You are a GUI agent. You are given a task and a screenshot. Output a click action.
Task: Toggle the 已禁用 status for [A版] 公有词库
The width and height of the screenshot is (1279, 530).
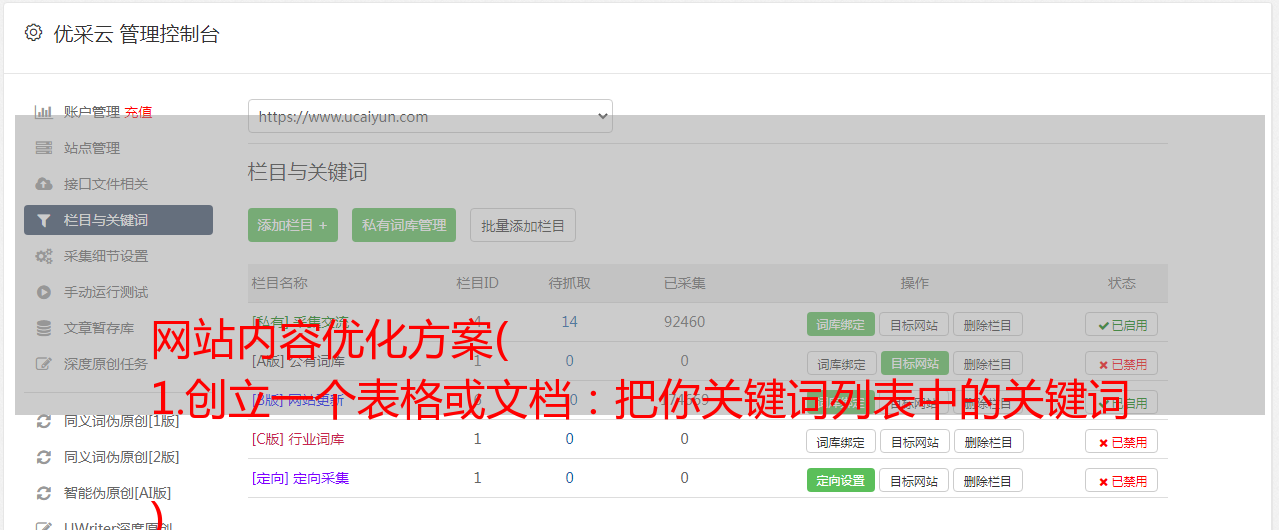pos(1121,363)
